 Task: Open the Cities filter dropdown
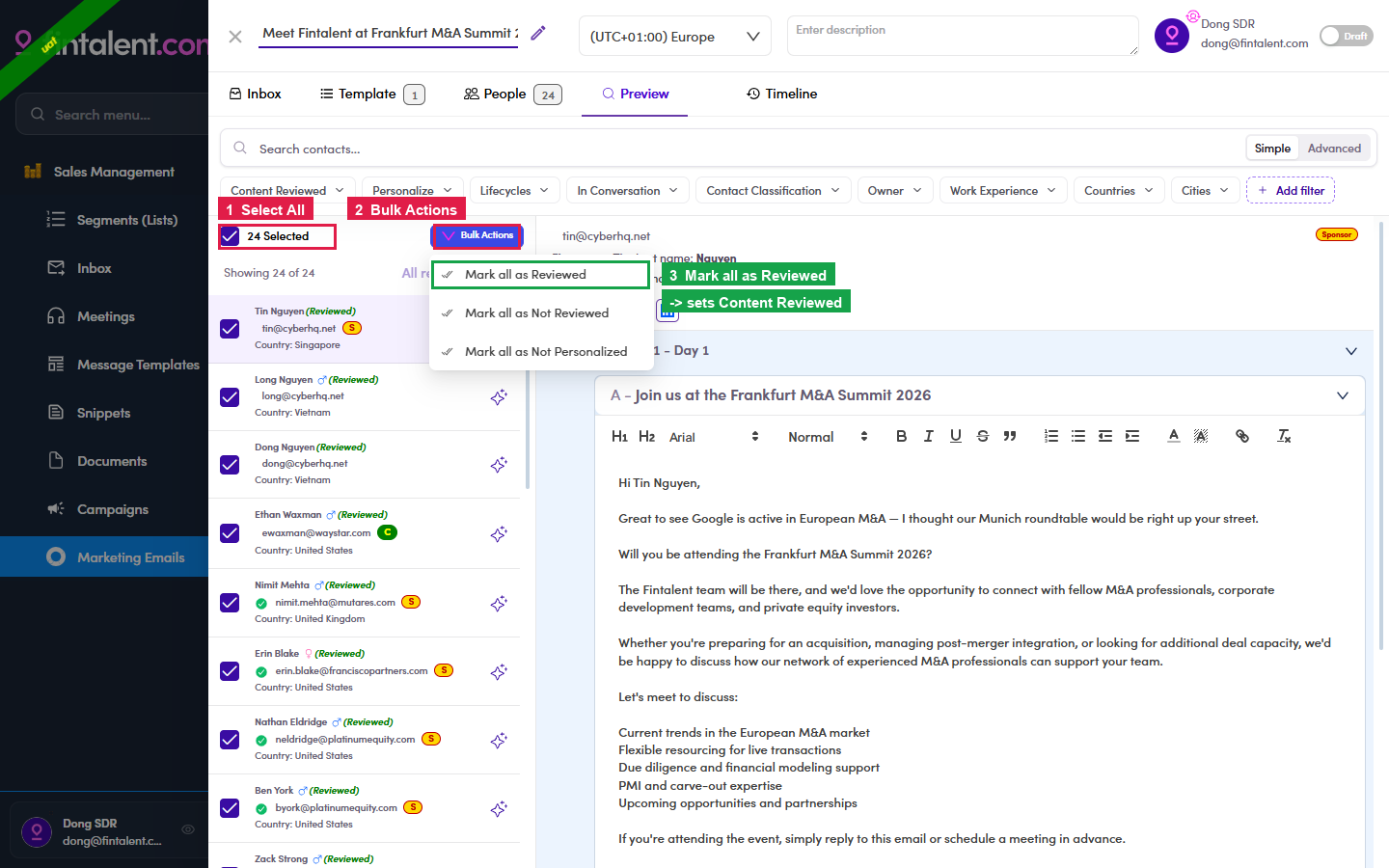click(1206, 191)
